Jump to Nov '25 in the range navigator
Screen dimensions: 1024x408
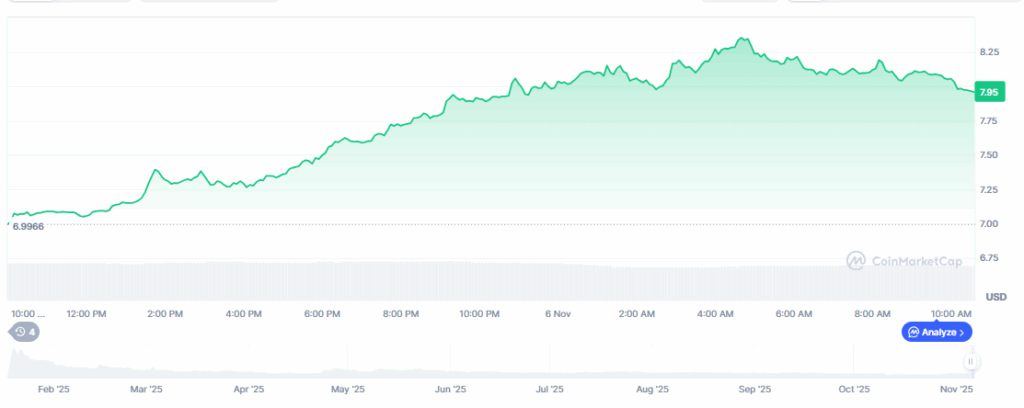click(x=958, y=389)
